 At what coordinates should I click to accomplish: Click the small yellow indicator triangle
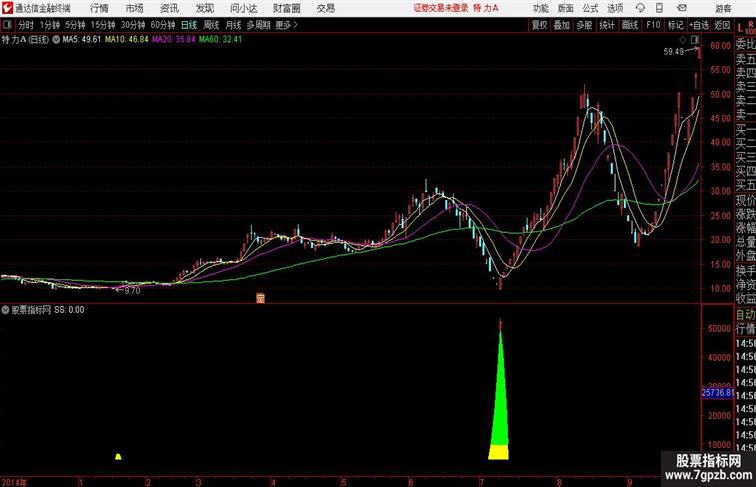coord(118,456)
